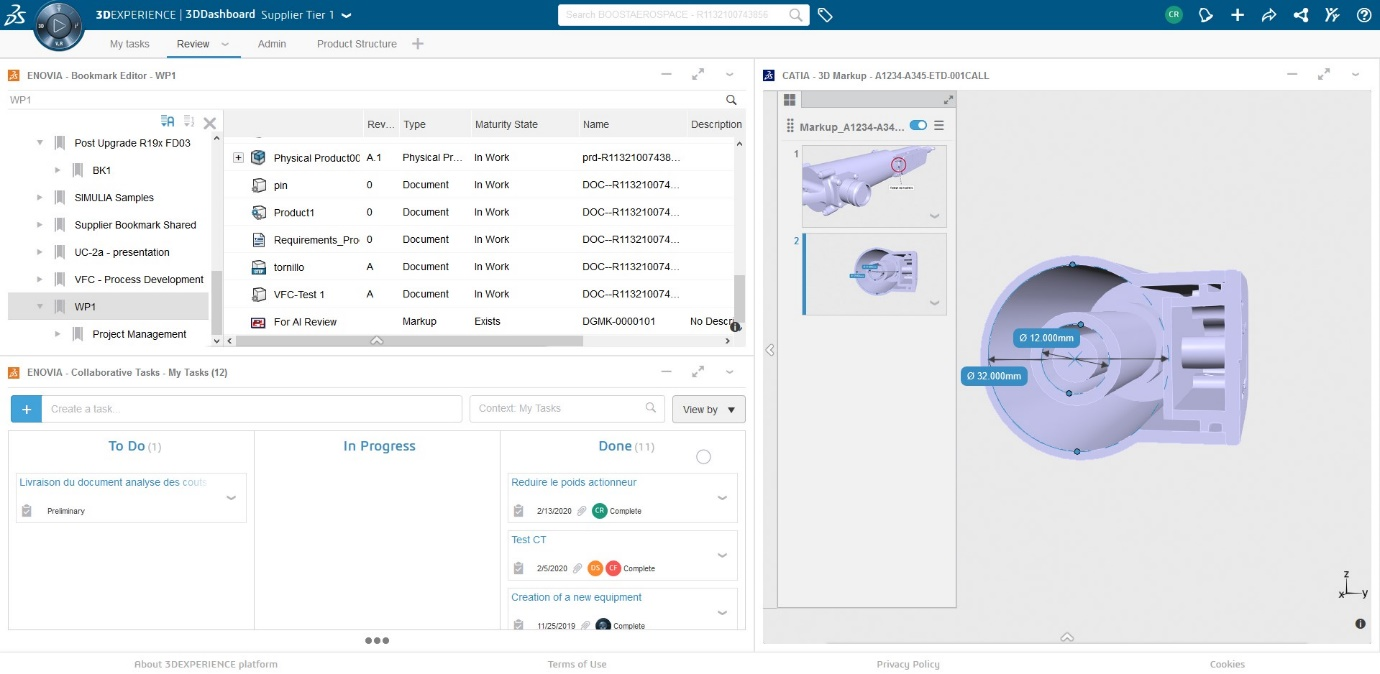Click the magnifier in Bookmark Editor search row
This screenshot has height=674, width=1380.
coord(731,100)
